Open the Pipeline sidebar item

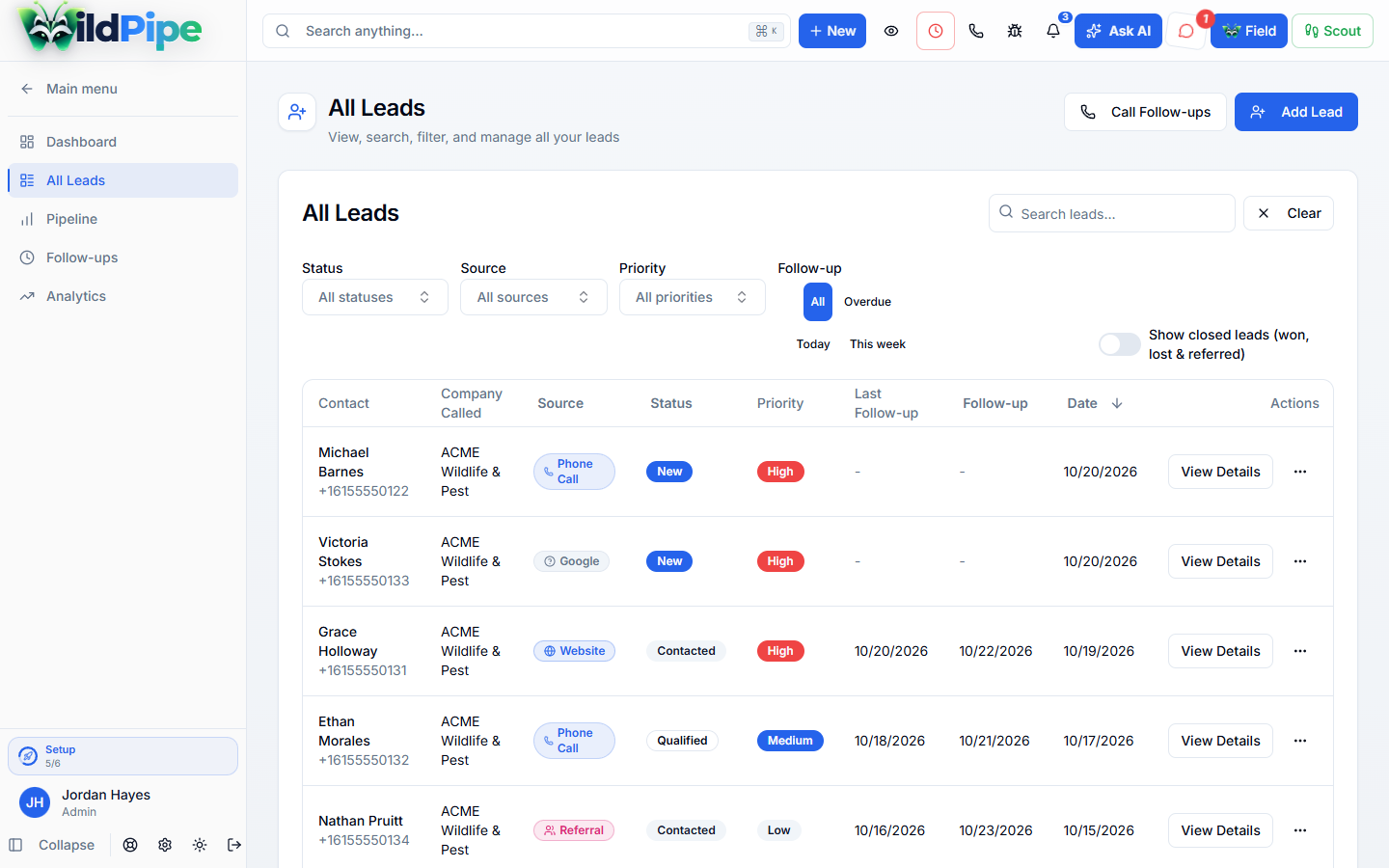[x=123, y=219]
